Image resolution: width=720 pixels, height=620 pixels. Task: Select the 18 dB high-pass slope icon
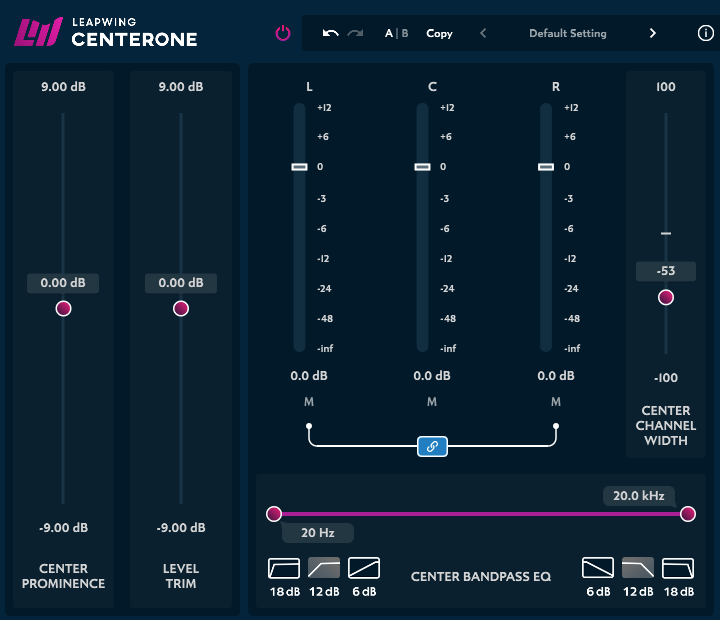tap(284, 569)
